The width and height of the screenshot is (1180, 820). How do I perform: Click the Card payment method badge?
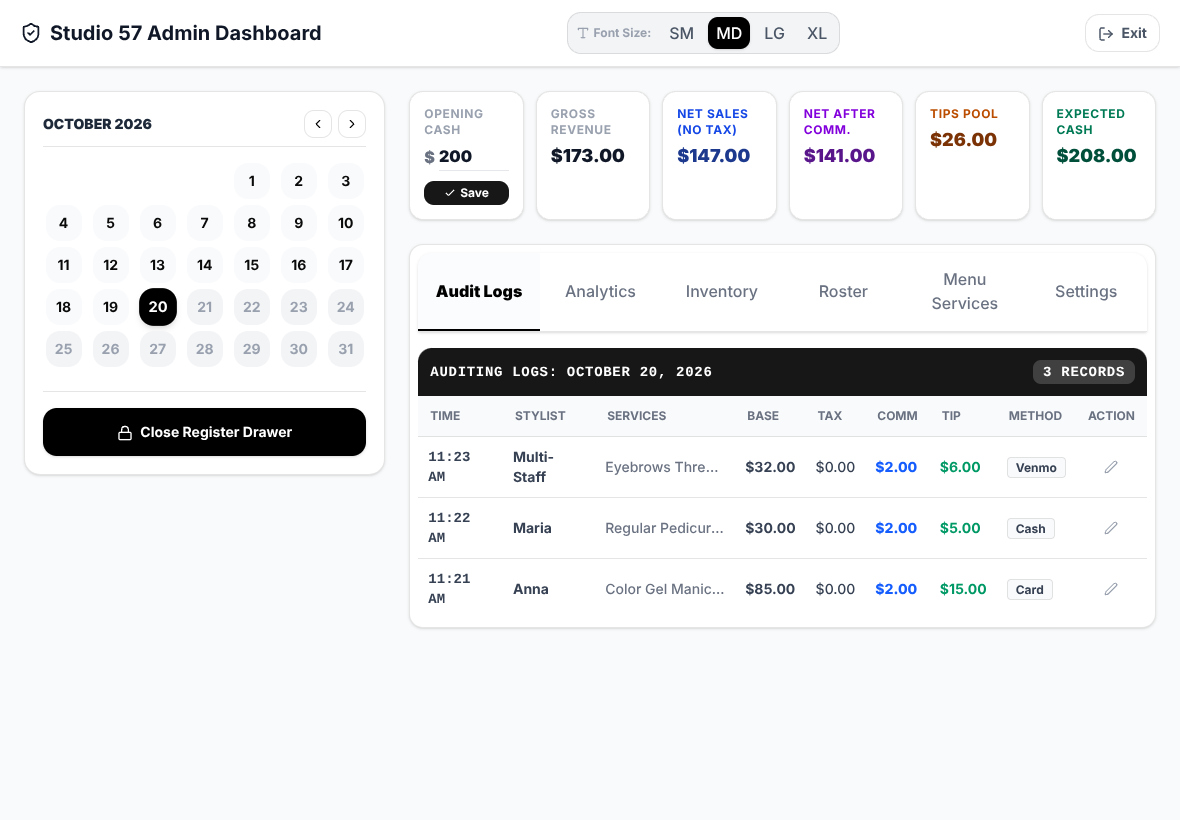pyautogui.click(x=1029, y=590)
